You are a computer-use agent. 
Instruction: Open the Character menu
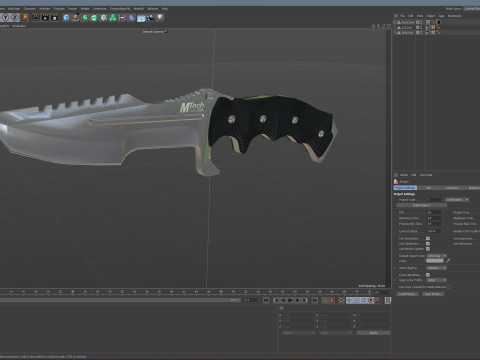click(30, 9)
